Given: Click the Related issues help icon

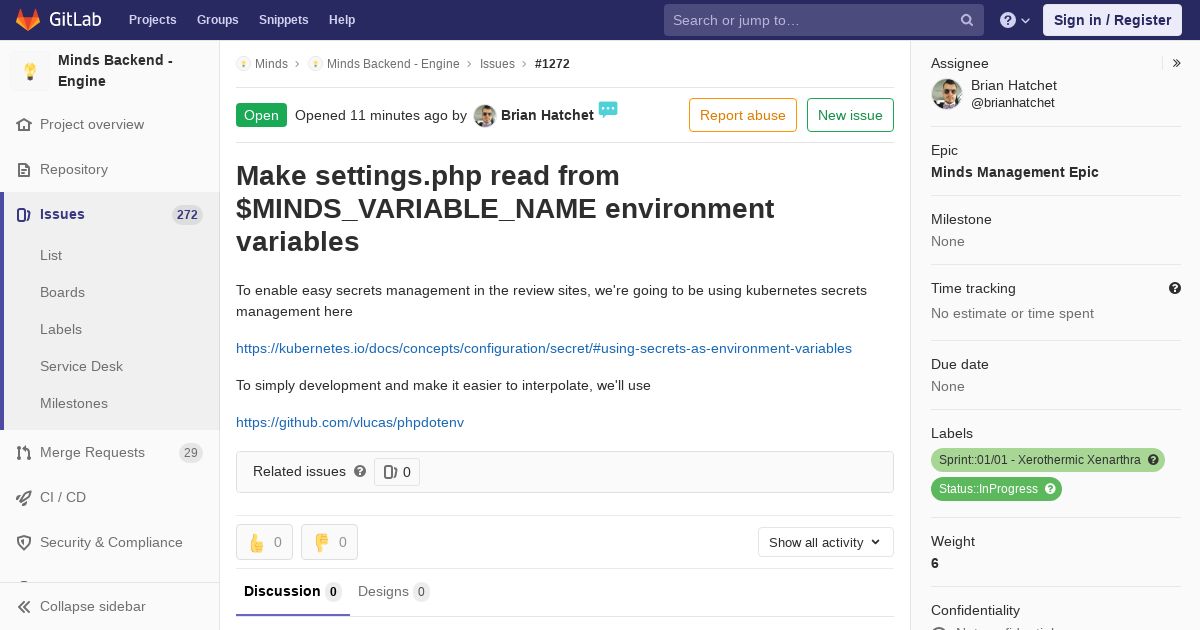Looking at the screenshot, I should click(x=360, y=471).
